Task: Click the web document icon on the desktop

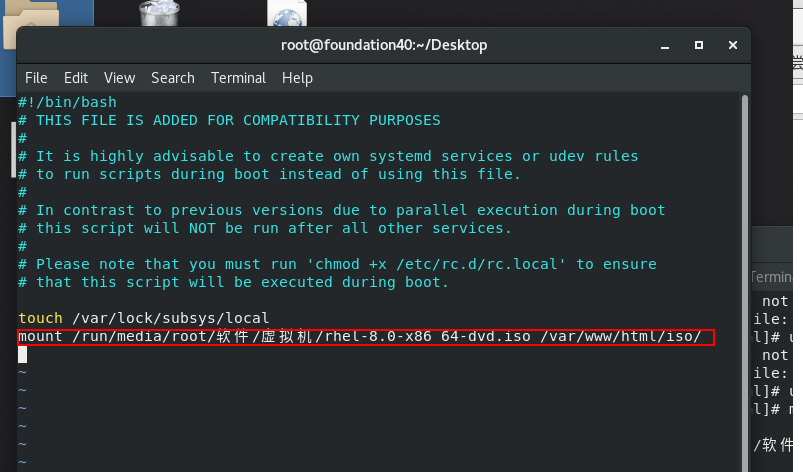Action: click(287, 13)
